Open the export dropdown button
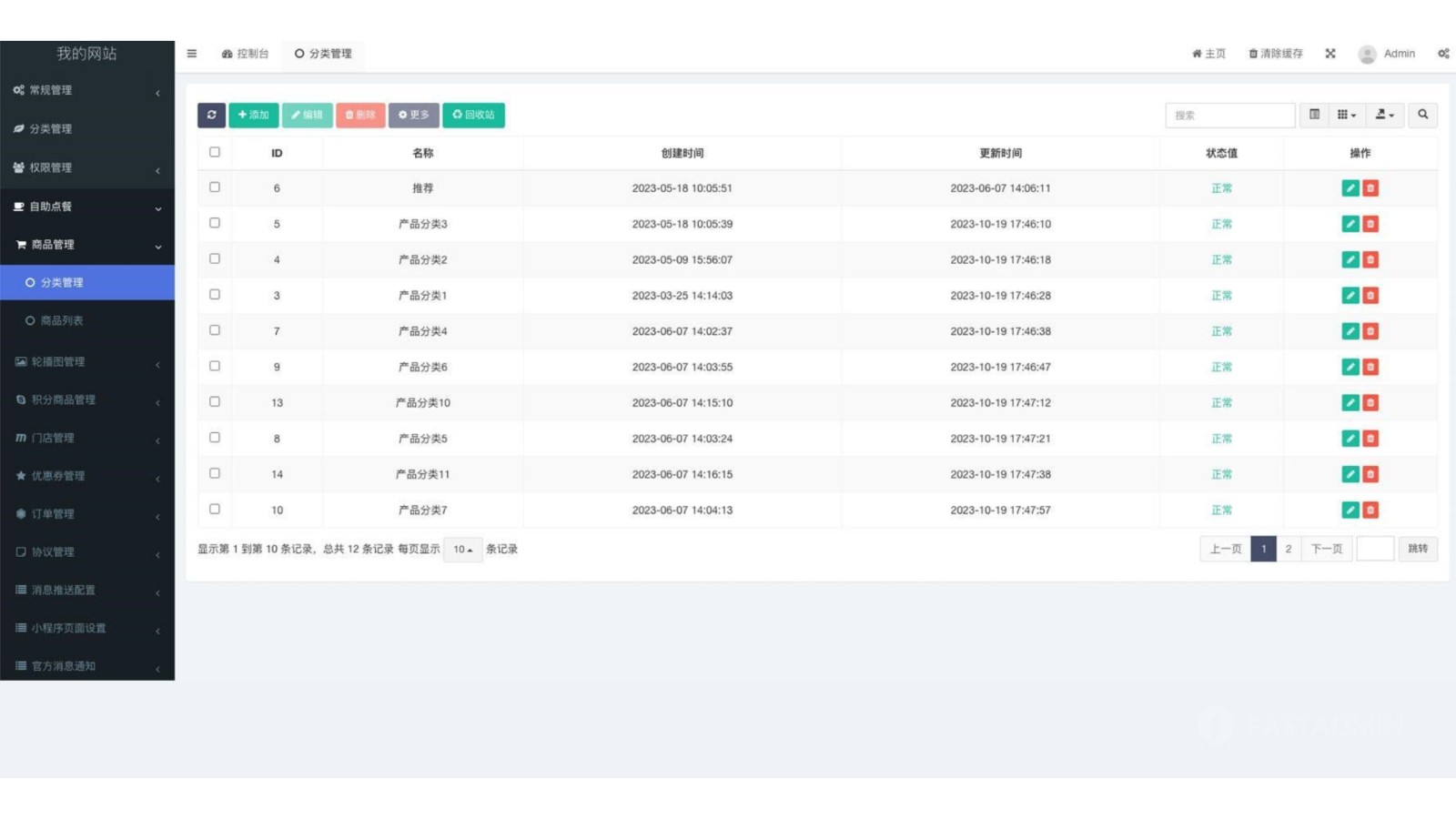The height and width of the screenshot is (819, 1456). 1384,115
